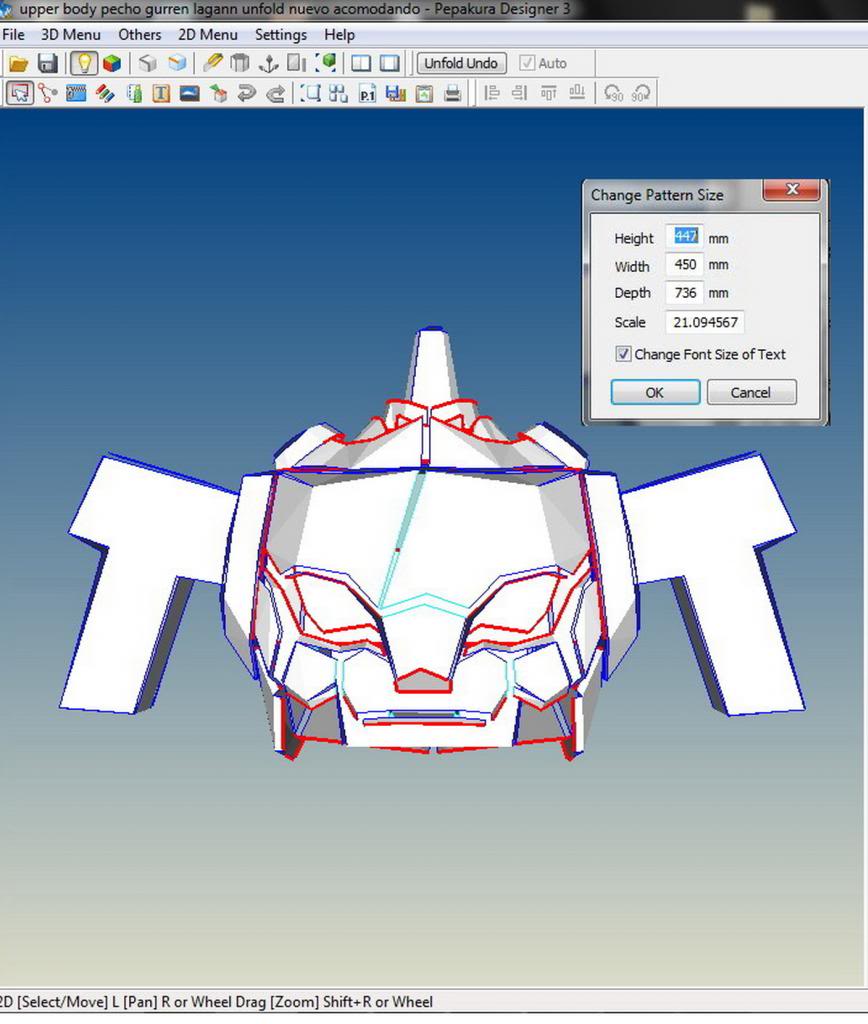Click the box with arrow 3D icon
This screenshot has width=868, height=1024.
(x=219, y=93)
